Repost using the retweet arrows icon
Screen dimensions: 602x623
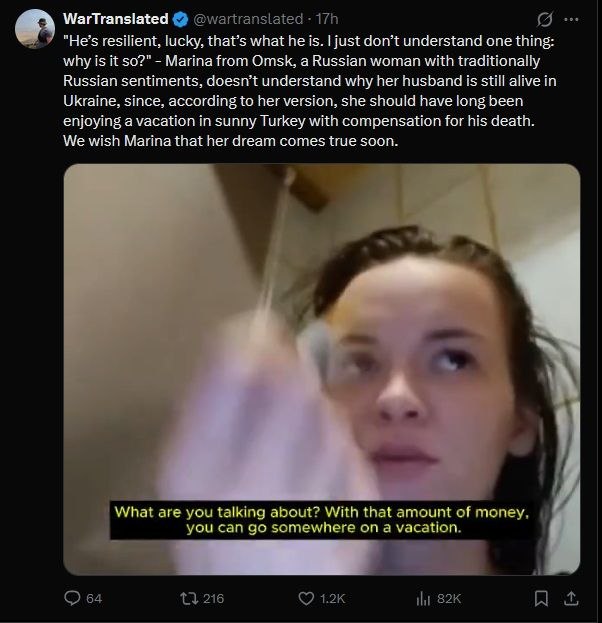click(x=188, y=598)
